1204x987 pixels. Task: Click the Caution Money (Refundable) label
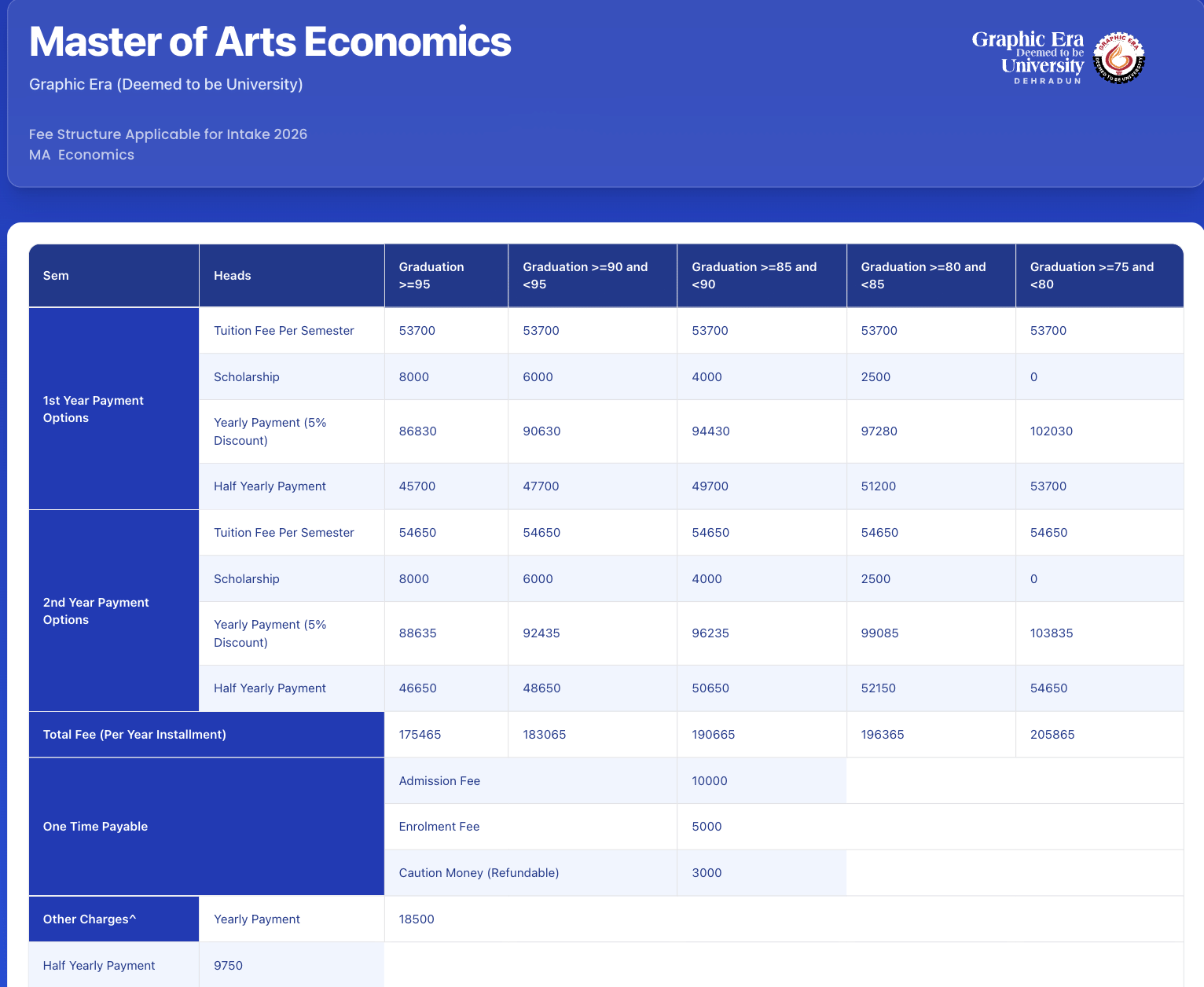[x=479, y=873]
